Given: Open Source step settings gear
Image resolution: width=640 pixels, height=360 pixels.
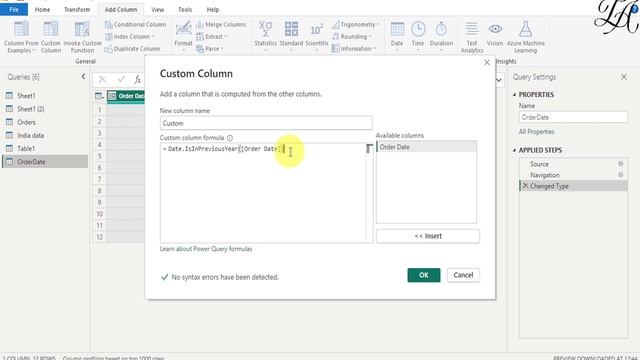Looking at the screenshot, I should (620, 164).
